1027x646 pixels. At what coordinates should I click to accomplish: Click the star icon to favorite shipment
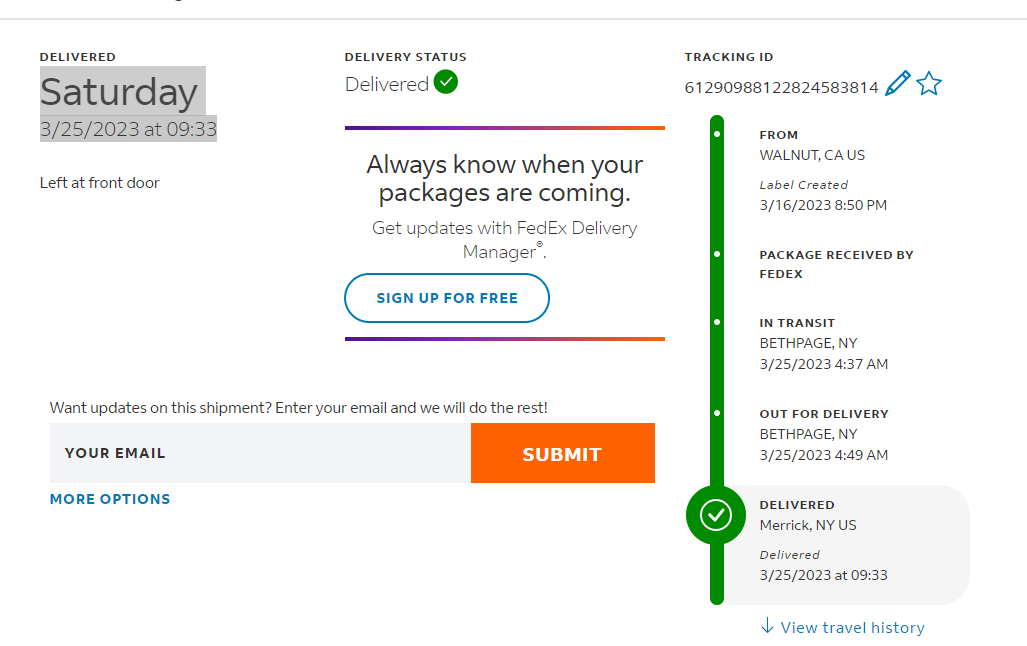(929, 84)
